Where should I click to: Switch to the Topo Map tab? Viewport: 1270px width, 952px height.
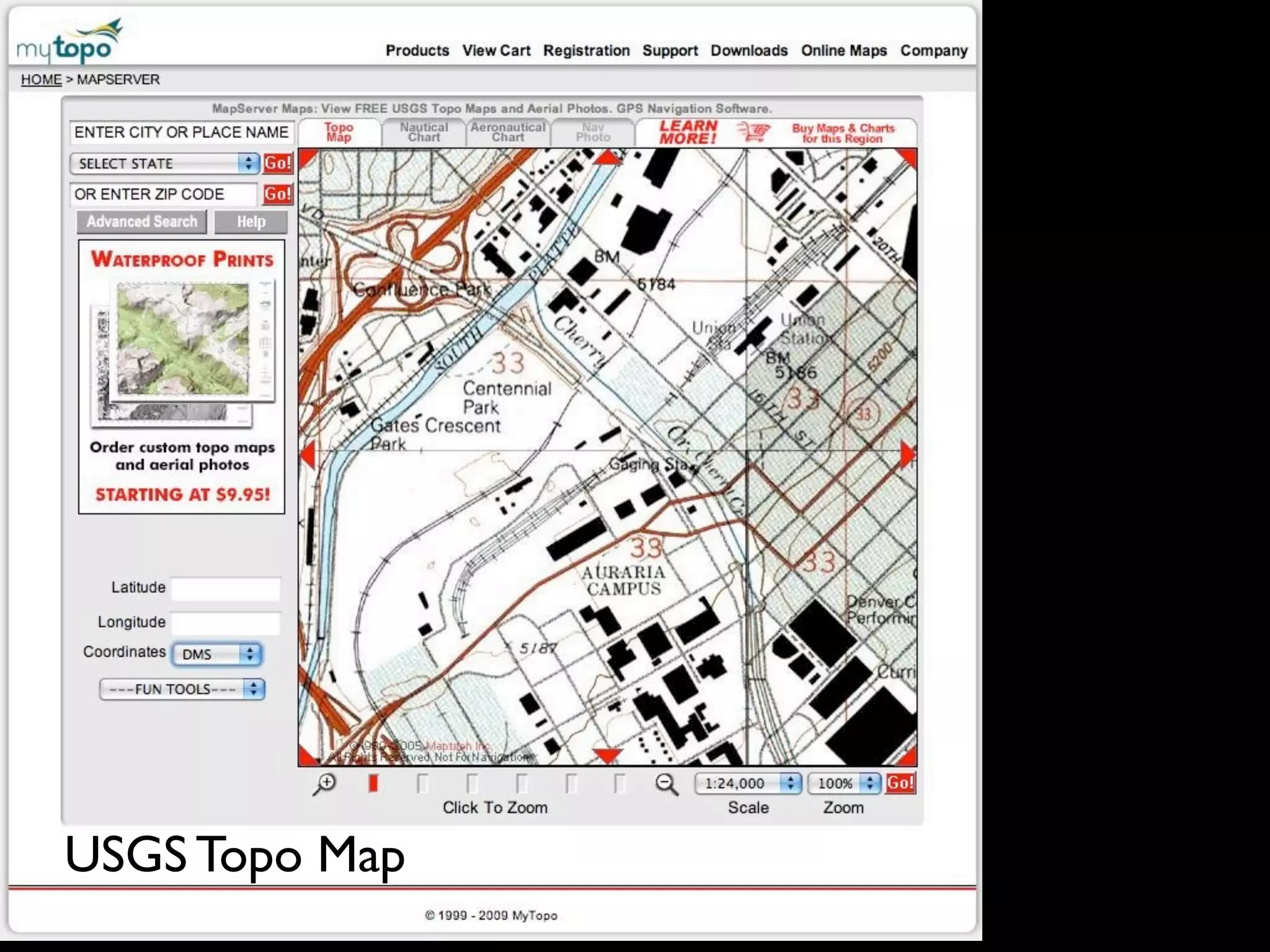pos(339,132)
